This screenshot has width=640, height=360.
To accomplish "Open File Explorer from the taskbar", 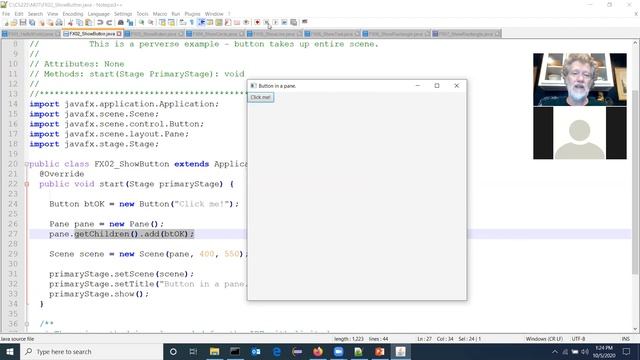I will click(214, 351).
